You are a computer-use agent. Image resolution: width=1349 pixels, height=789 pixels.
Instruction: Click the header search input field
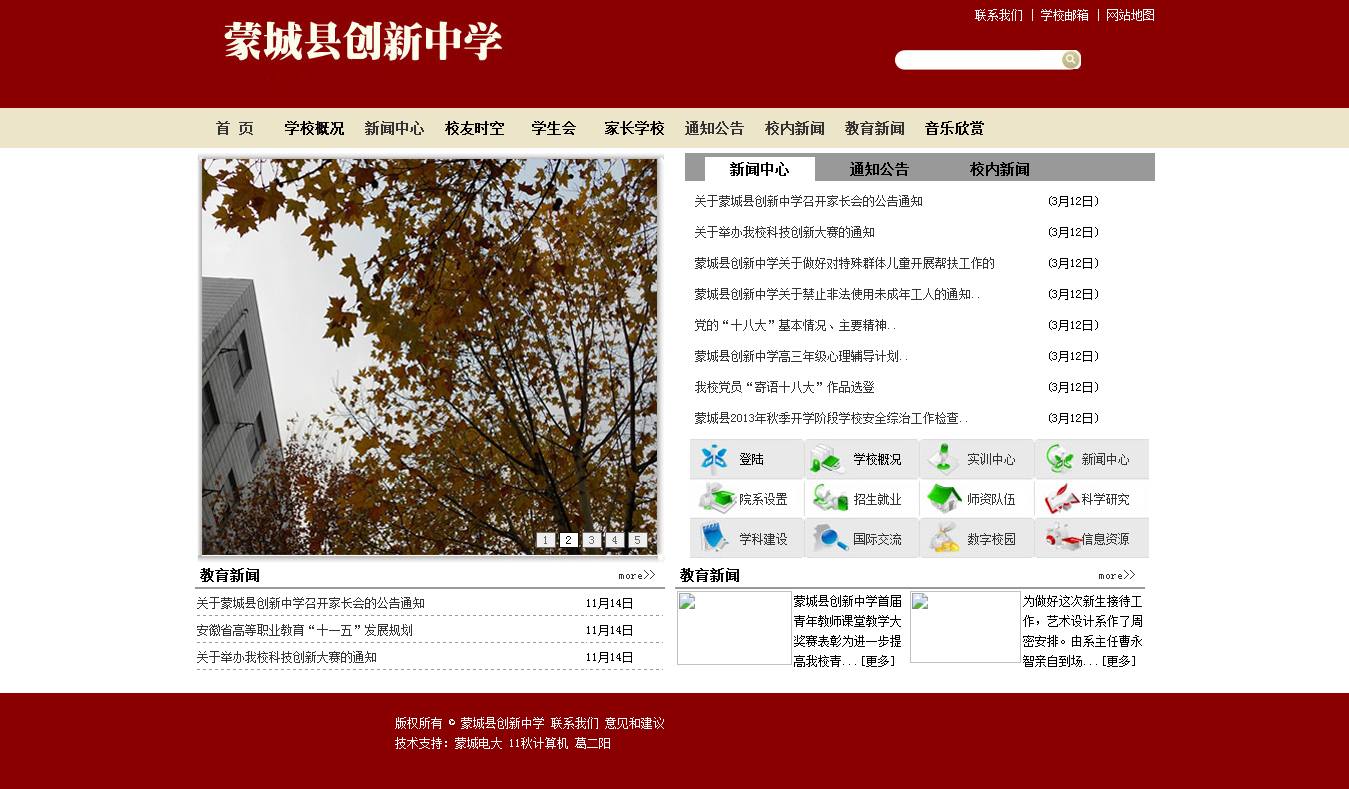pyautogui.click(x=979, y=60)
